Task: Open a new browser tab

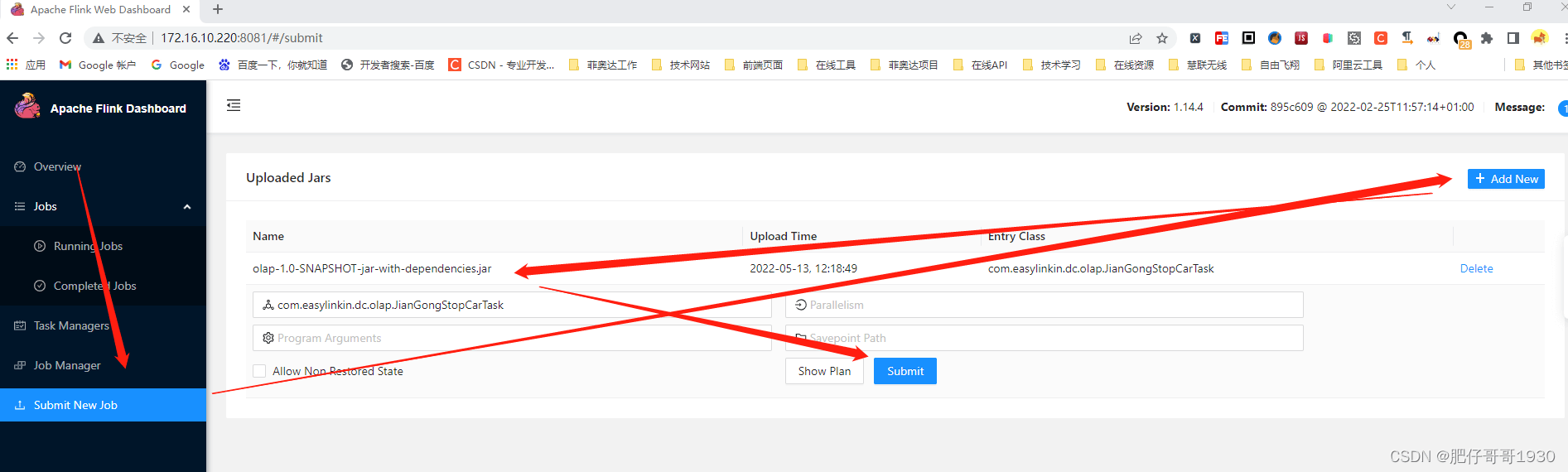Action: [218, 9]
